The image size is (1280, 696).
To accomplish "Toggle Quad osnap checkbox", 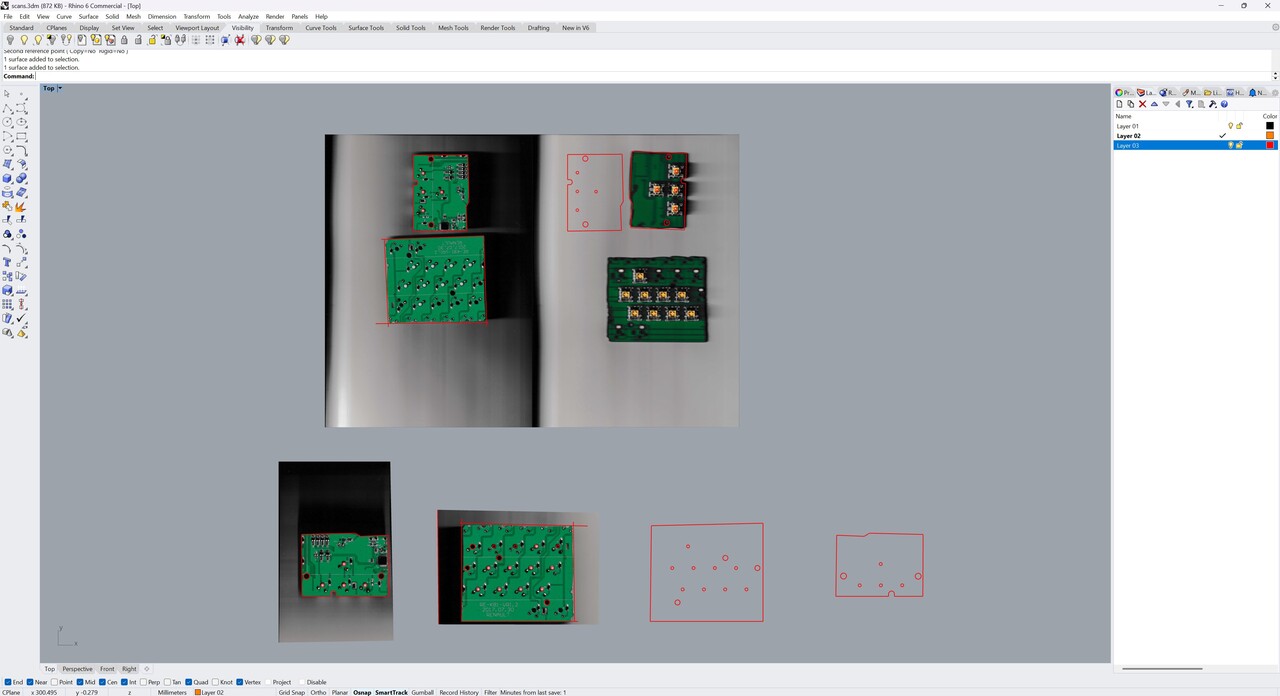I will coord(190,682).
